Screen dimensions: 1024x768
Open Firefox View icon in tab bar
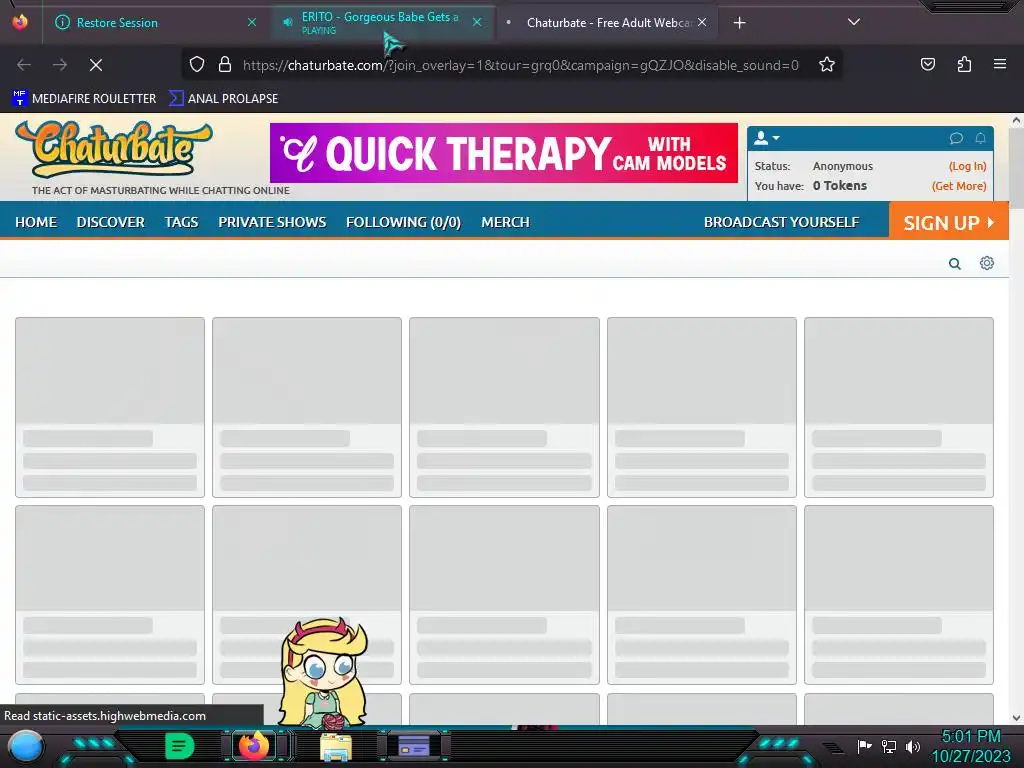pos(20,22)
